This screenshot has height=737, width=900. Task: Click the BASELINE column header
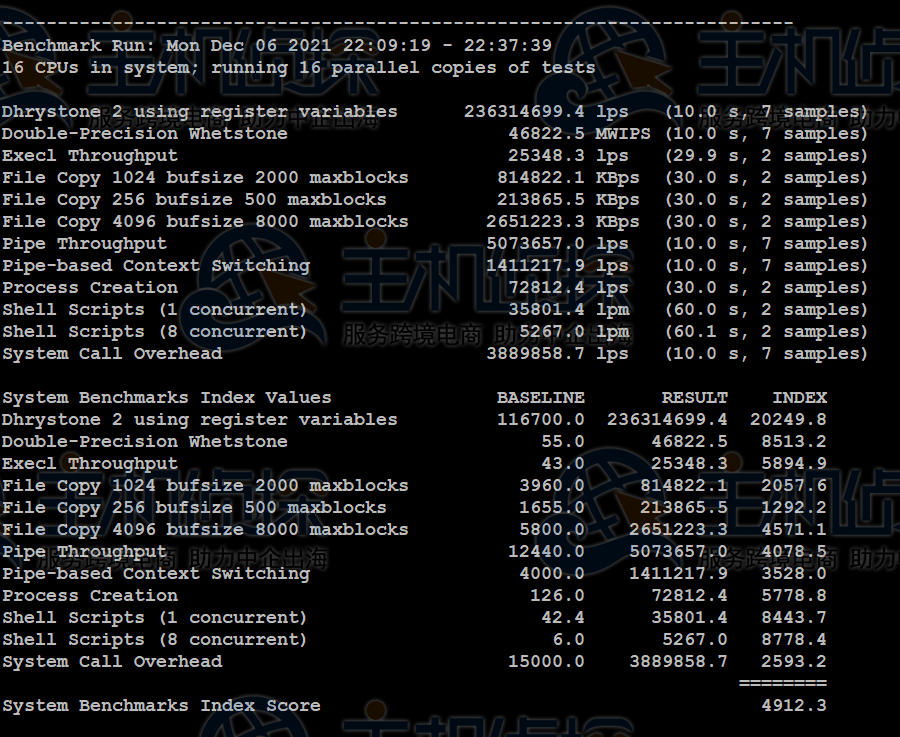[x=541, y=398]
